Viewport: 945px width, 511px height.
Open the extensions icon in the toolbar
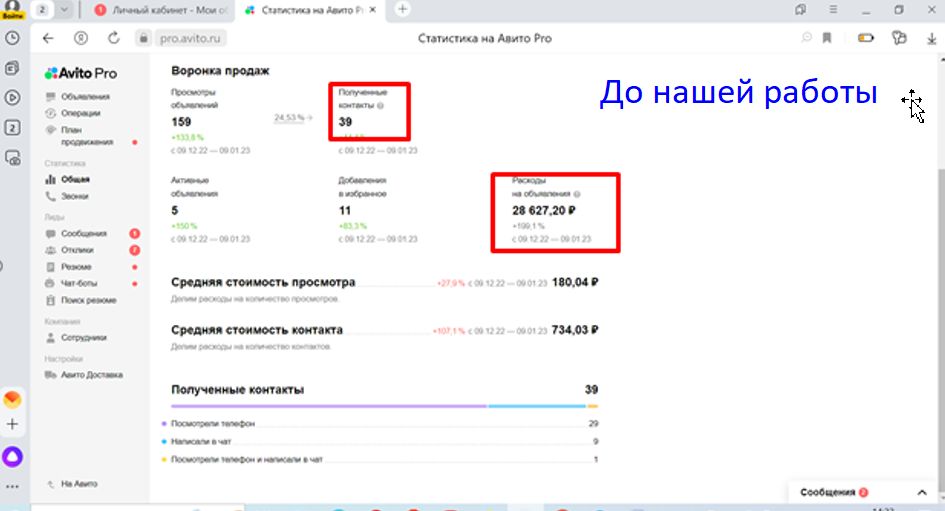click(899, 38)
